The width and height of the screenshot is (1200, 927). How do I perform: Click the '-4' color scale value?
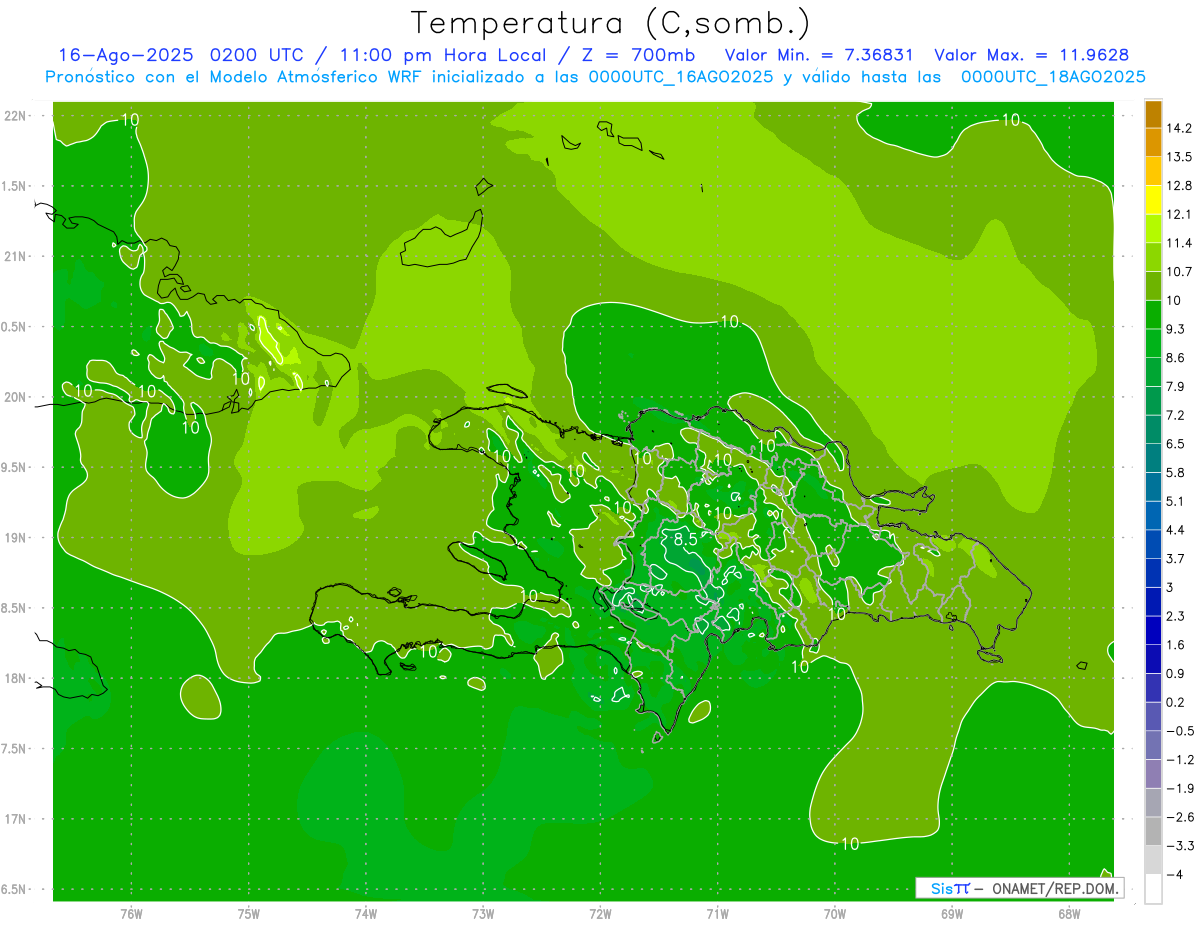tap(1174, 874)
